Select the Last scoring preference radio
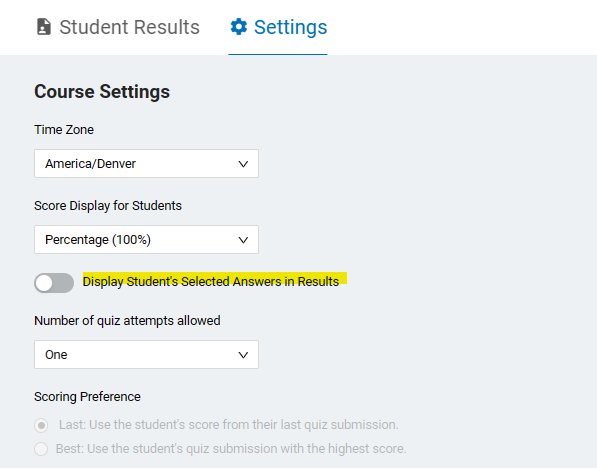Viewport: 597px width, 468px height. [x=41, y=425]
